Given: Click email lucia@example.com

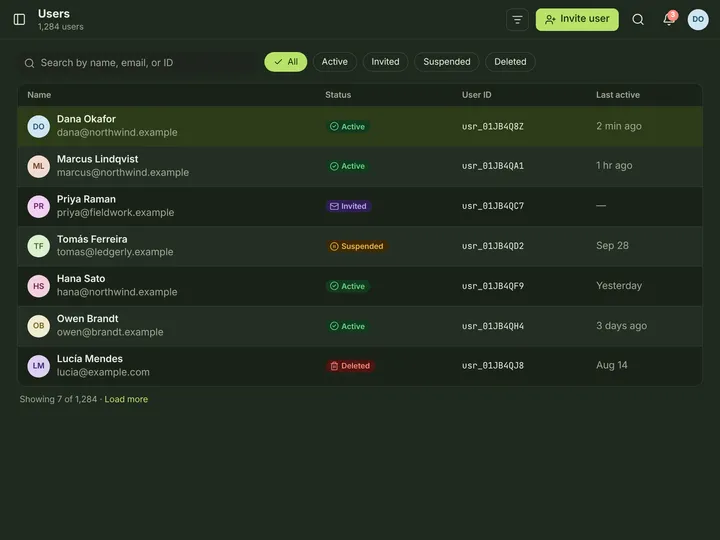Looking at the screenshot, I should coord(103,372).
